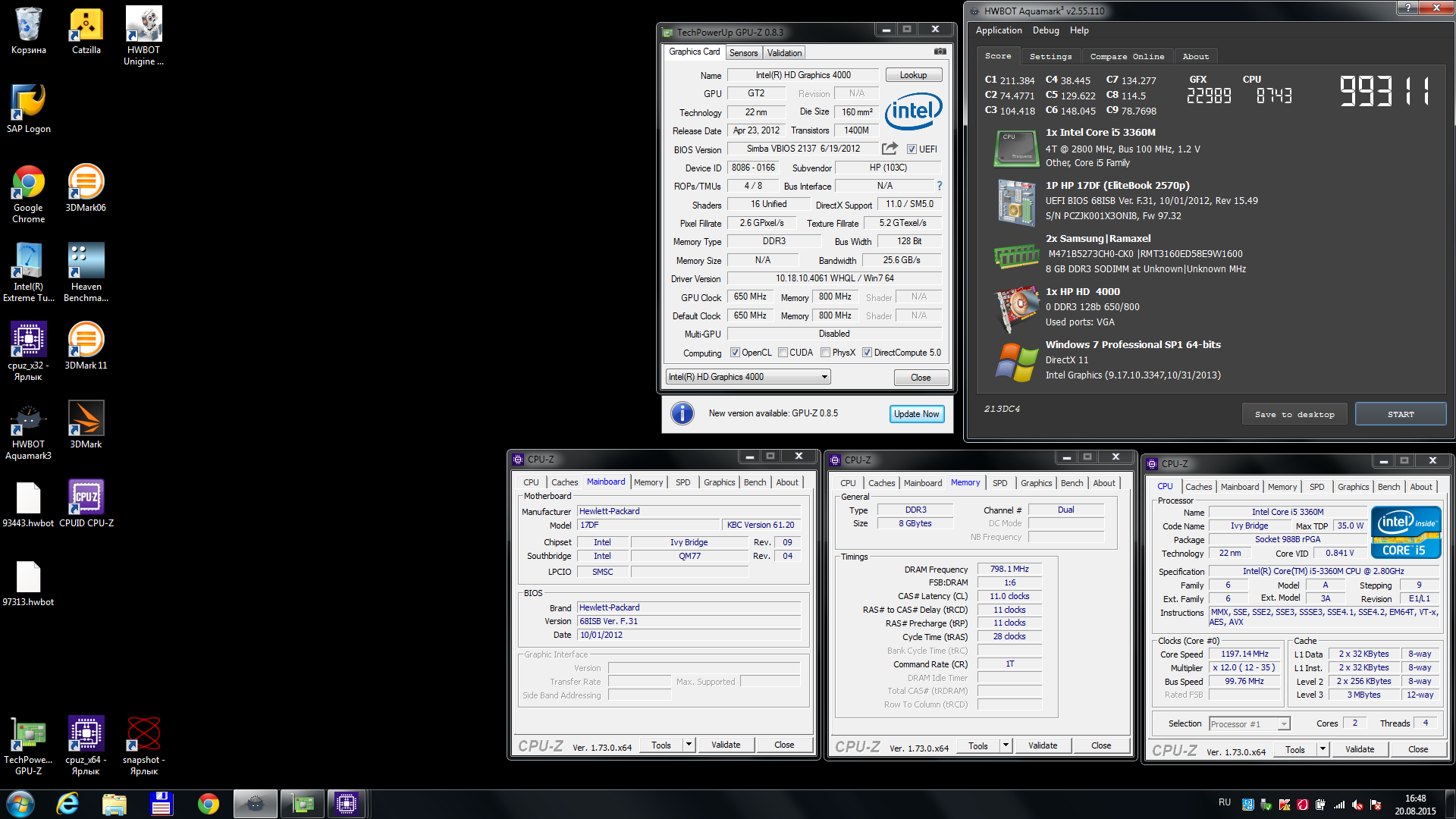The width and height of the screenshot is (1456, 819).
Task: Click the Bus Interface question mark in GPU-Z
Action: (x=940, y=186)
